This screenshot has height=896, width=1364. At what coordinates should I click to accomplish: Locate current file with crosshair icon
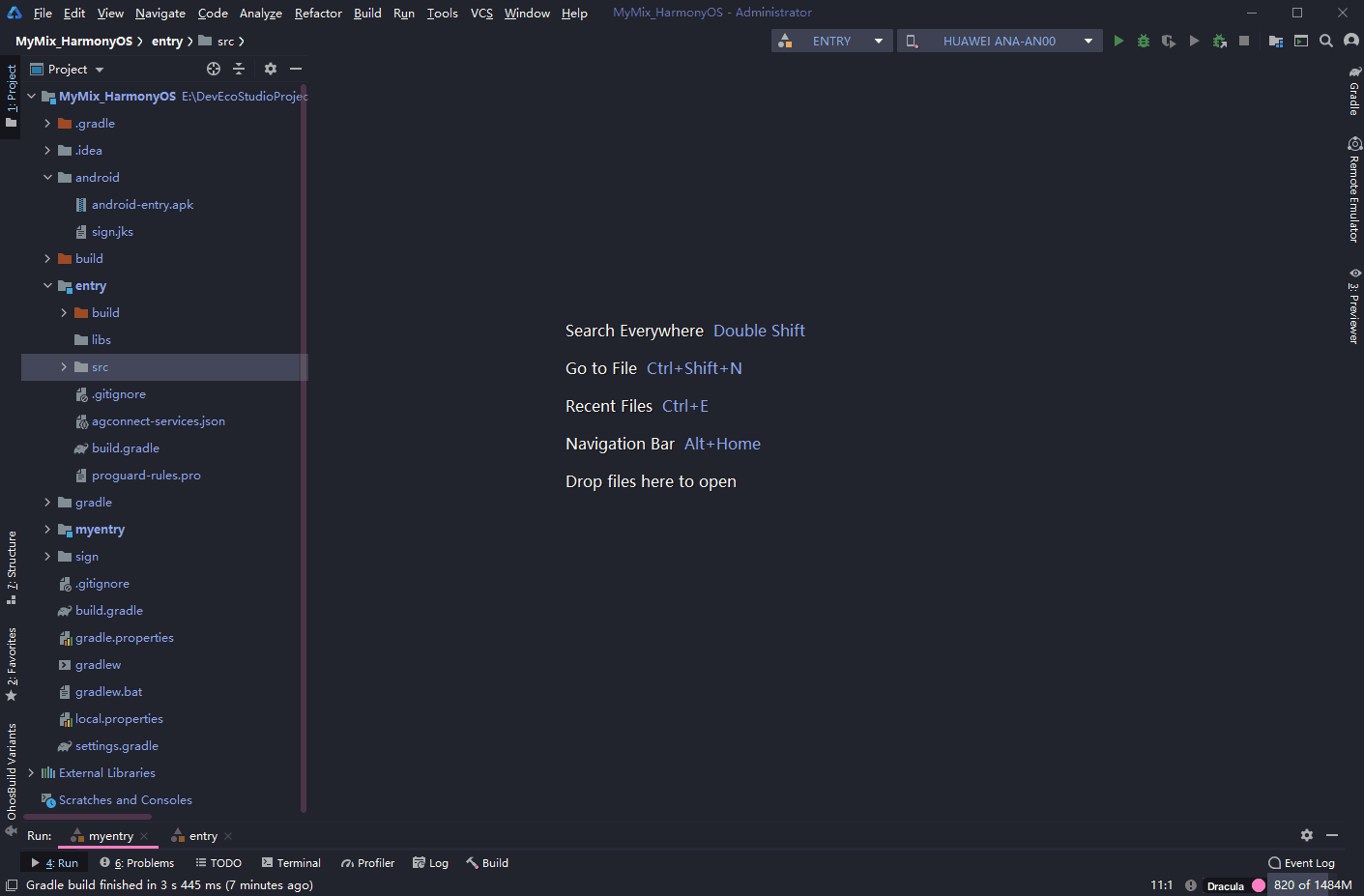(214, 69)
